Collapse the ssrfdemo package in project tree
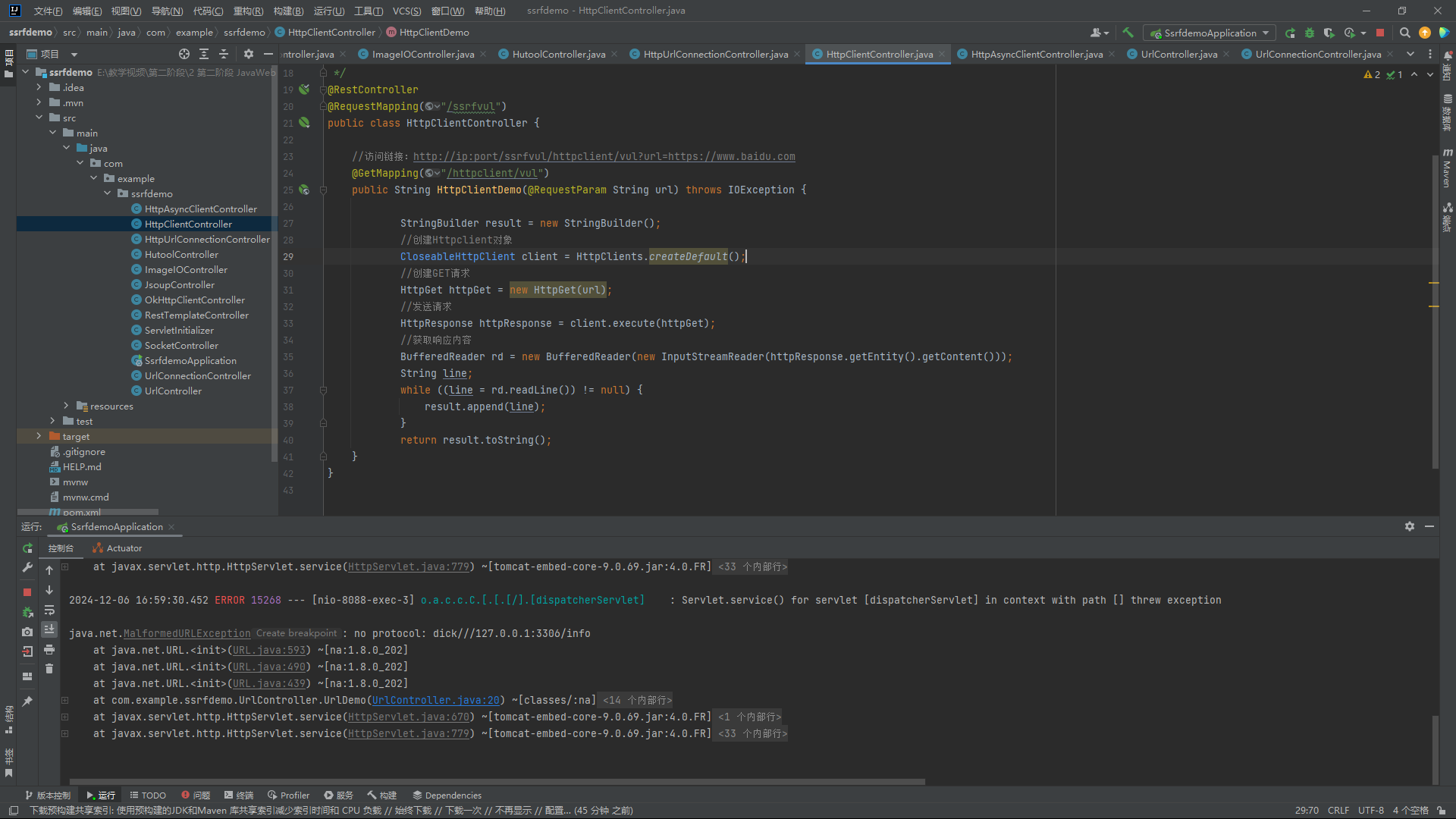This screenshot has width=1456, height=819. click(x=108, y=193)
